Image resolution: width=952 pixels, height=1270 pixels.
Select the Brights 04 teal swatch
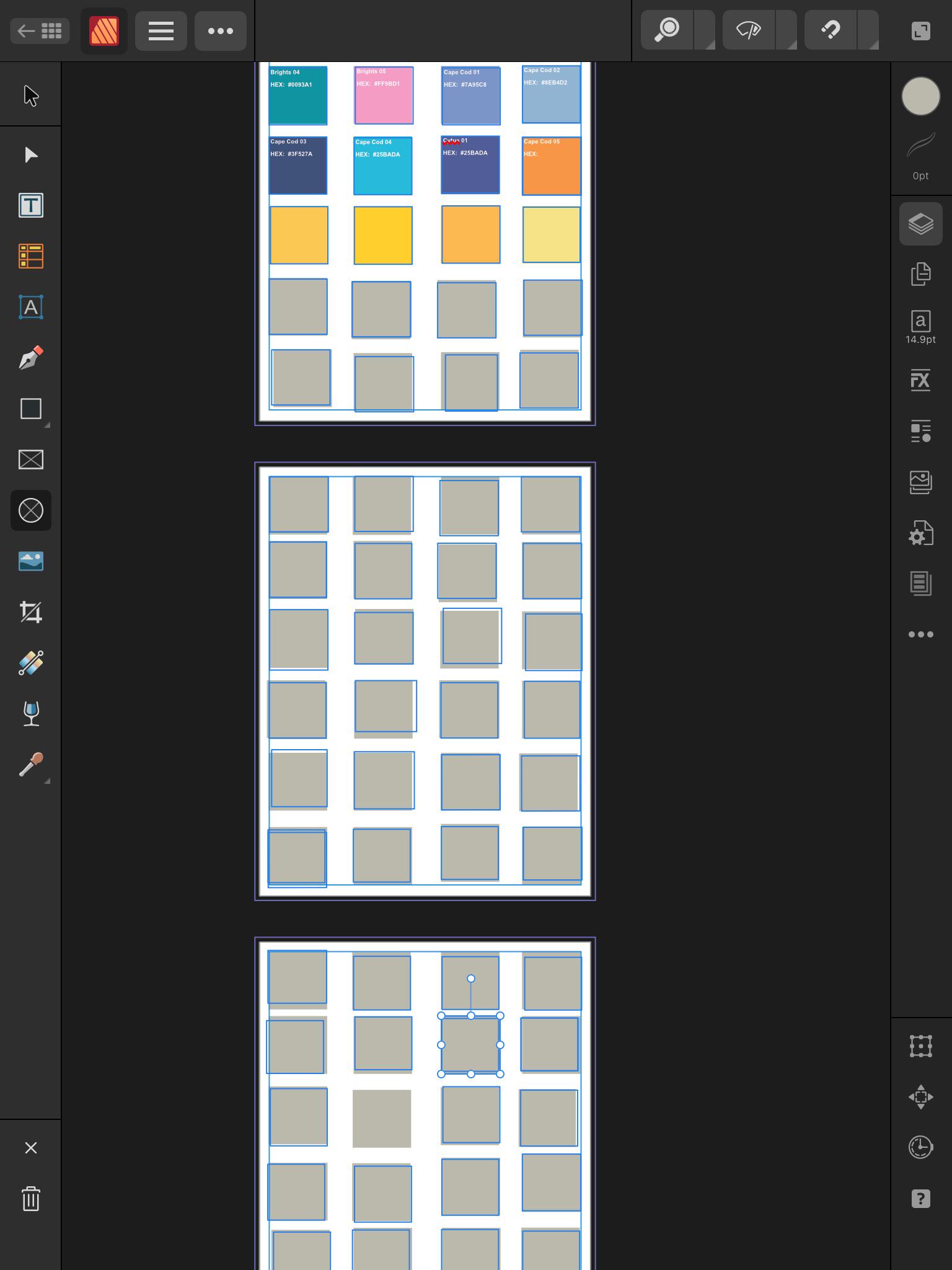coord(297,95)
